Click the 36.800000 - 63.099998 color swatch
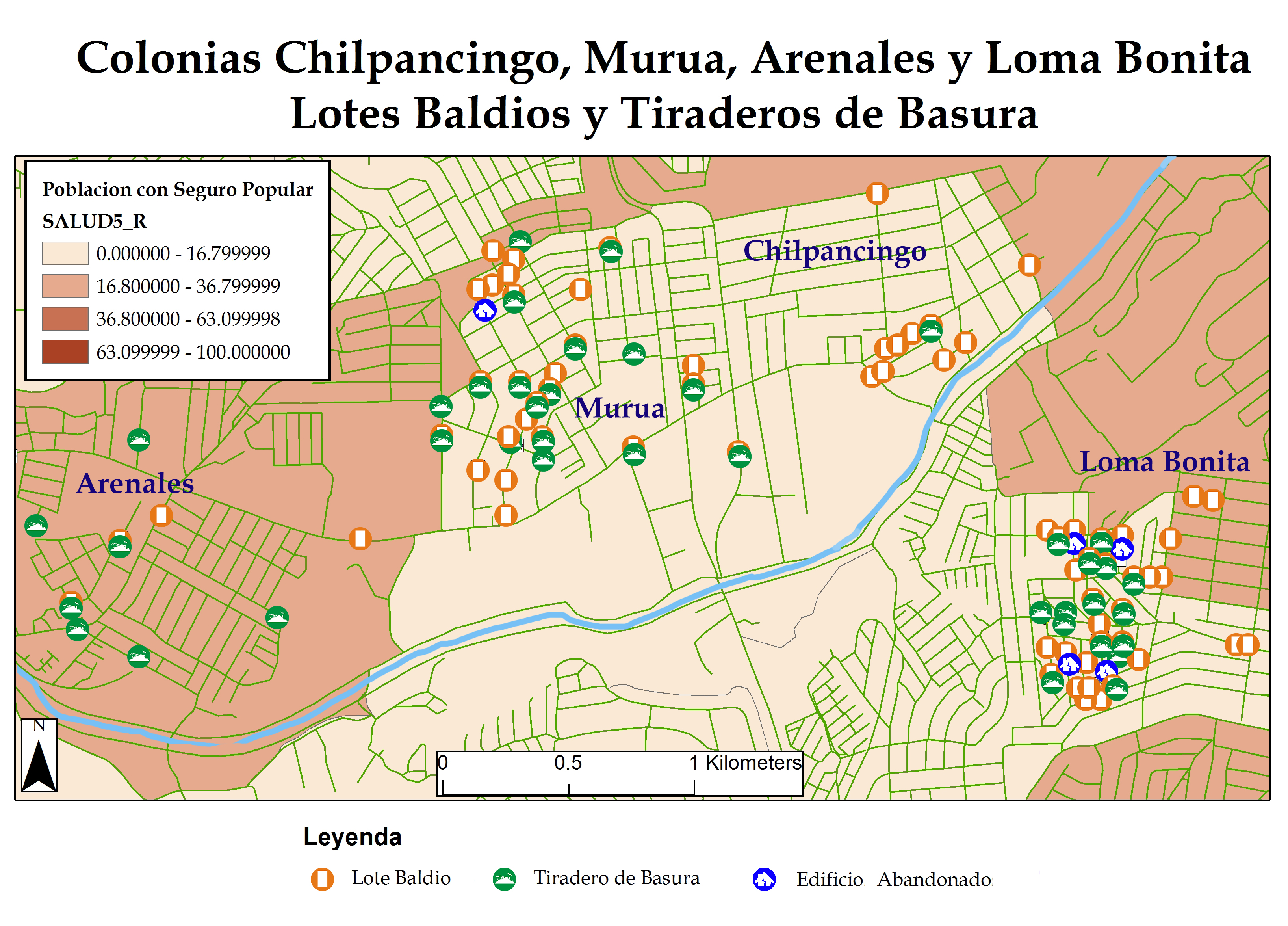 point(65,319)
